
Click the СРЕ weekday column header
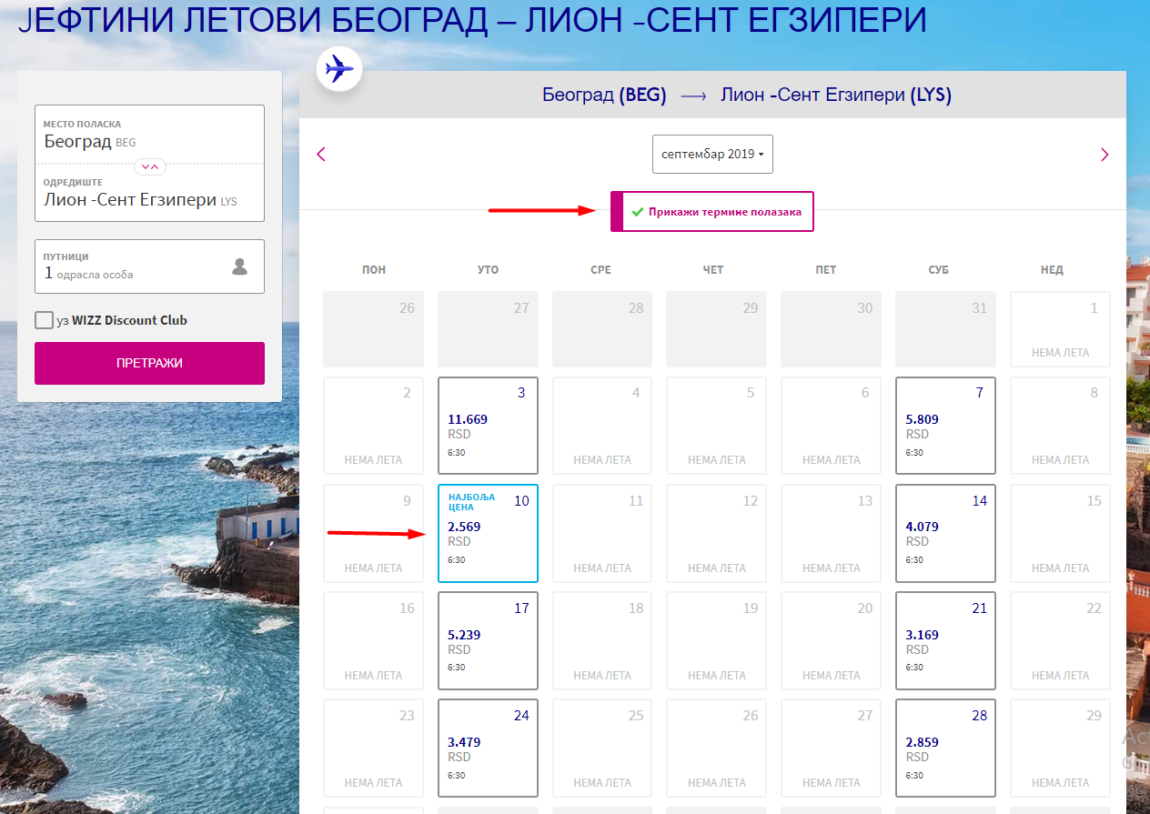point(601,270)
